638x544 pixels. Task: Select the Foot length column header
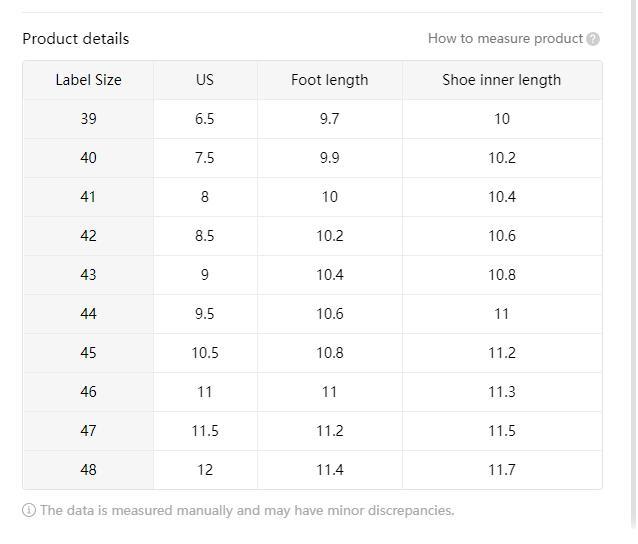click(330, 80)
